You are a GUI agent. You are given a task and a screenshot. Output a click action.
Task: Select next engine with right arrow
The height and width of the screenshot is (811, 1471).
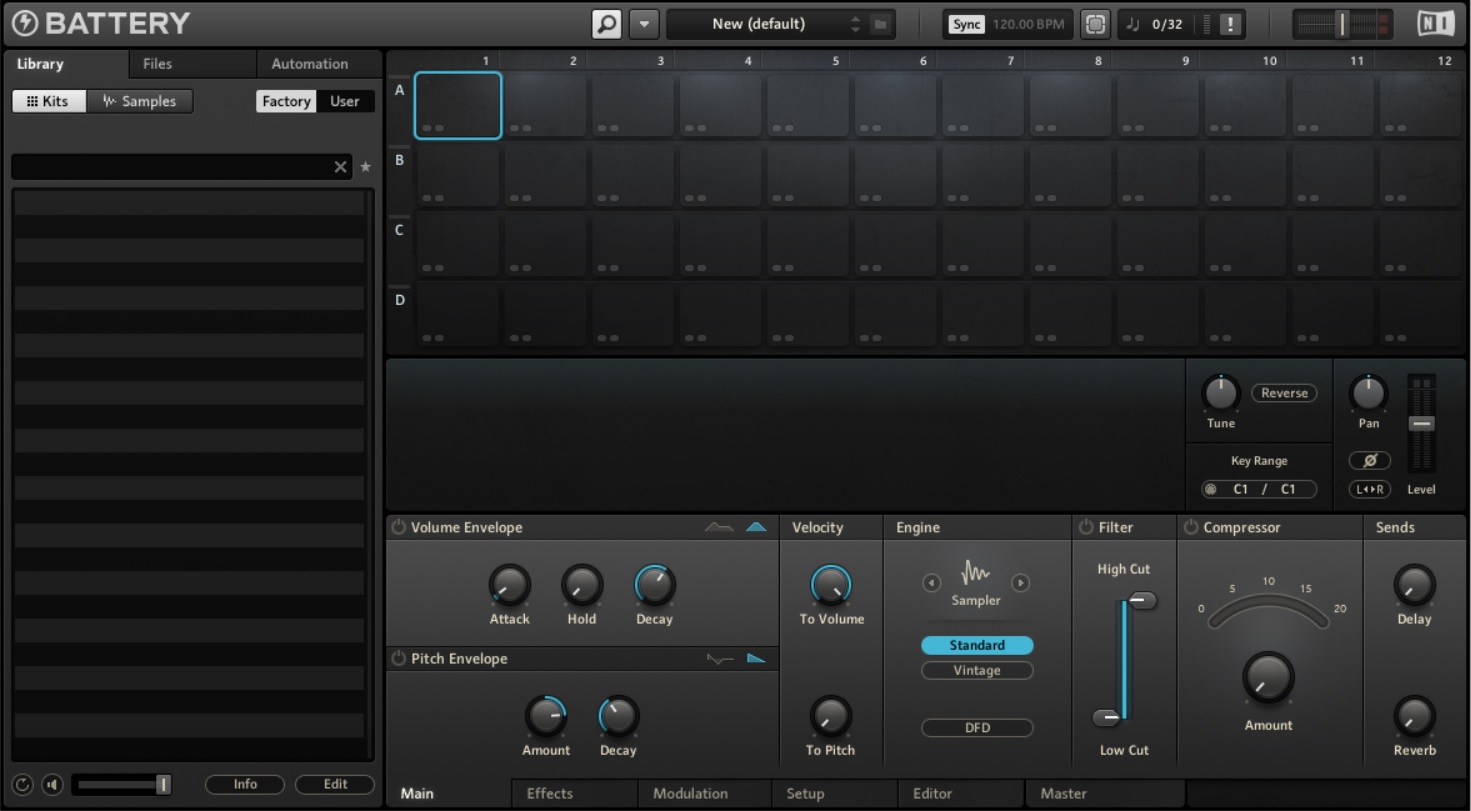coord(1020,583)
